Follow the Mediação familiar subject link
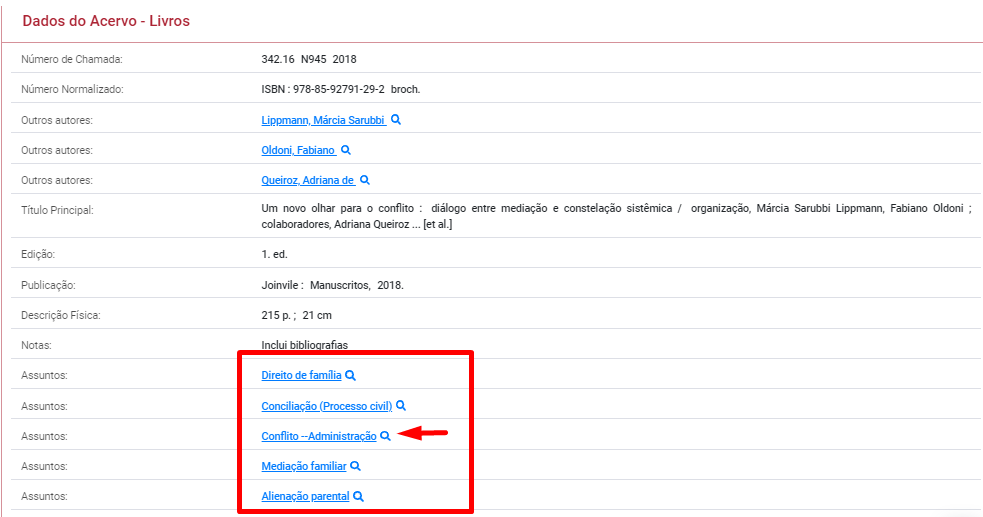Image resolution: width=983 pixels, height=517 pixels. (x=303, y=466)
